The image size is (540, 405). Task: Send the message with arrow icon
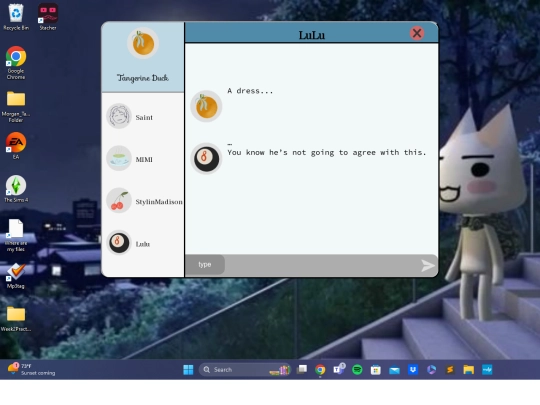428,266
